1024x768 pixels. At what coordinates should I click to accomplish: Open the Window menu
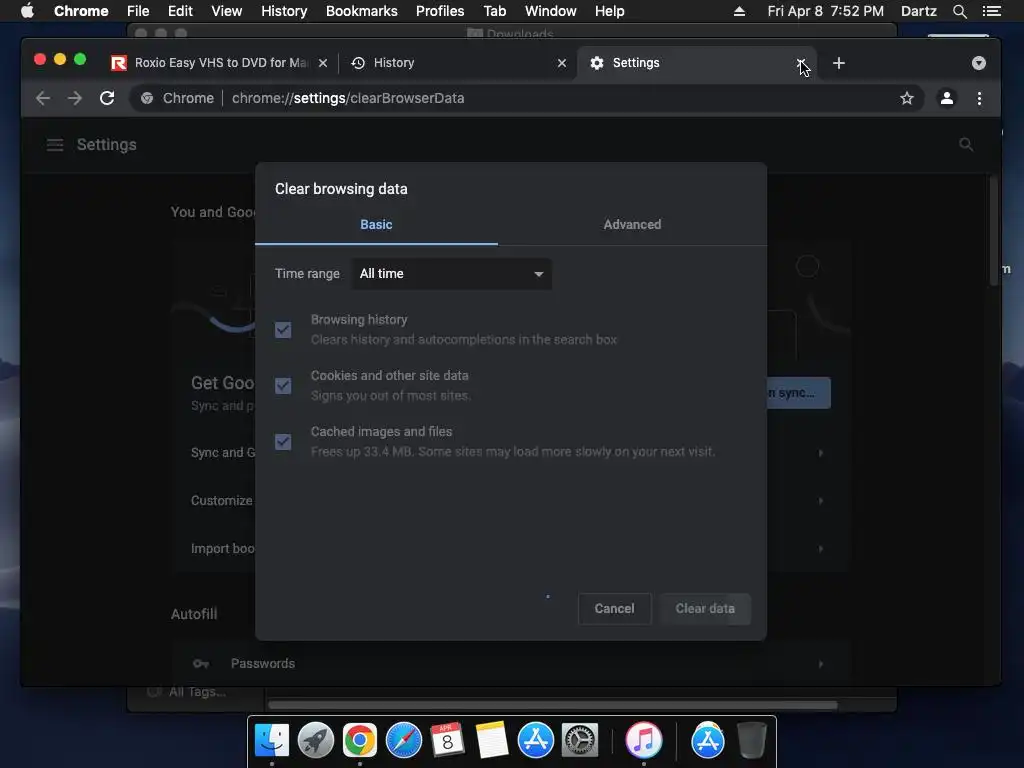coord(551,11)
